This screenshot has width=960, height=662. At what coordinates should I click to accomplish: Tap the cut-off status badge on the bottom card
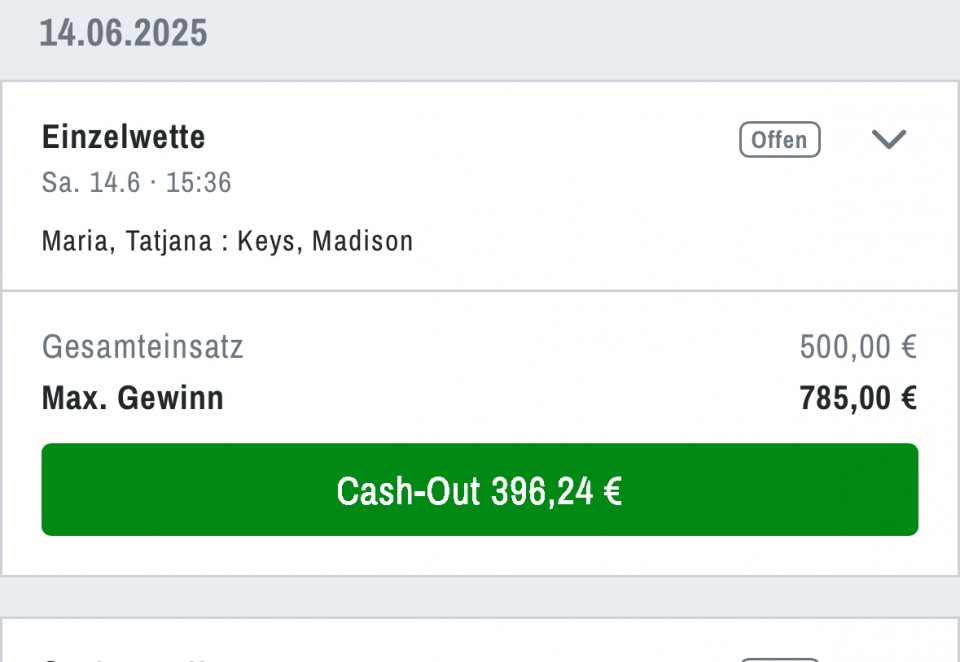tap(779, 660)
